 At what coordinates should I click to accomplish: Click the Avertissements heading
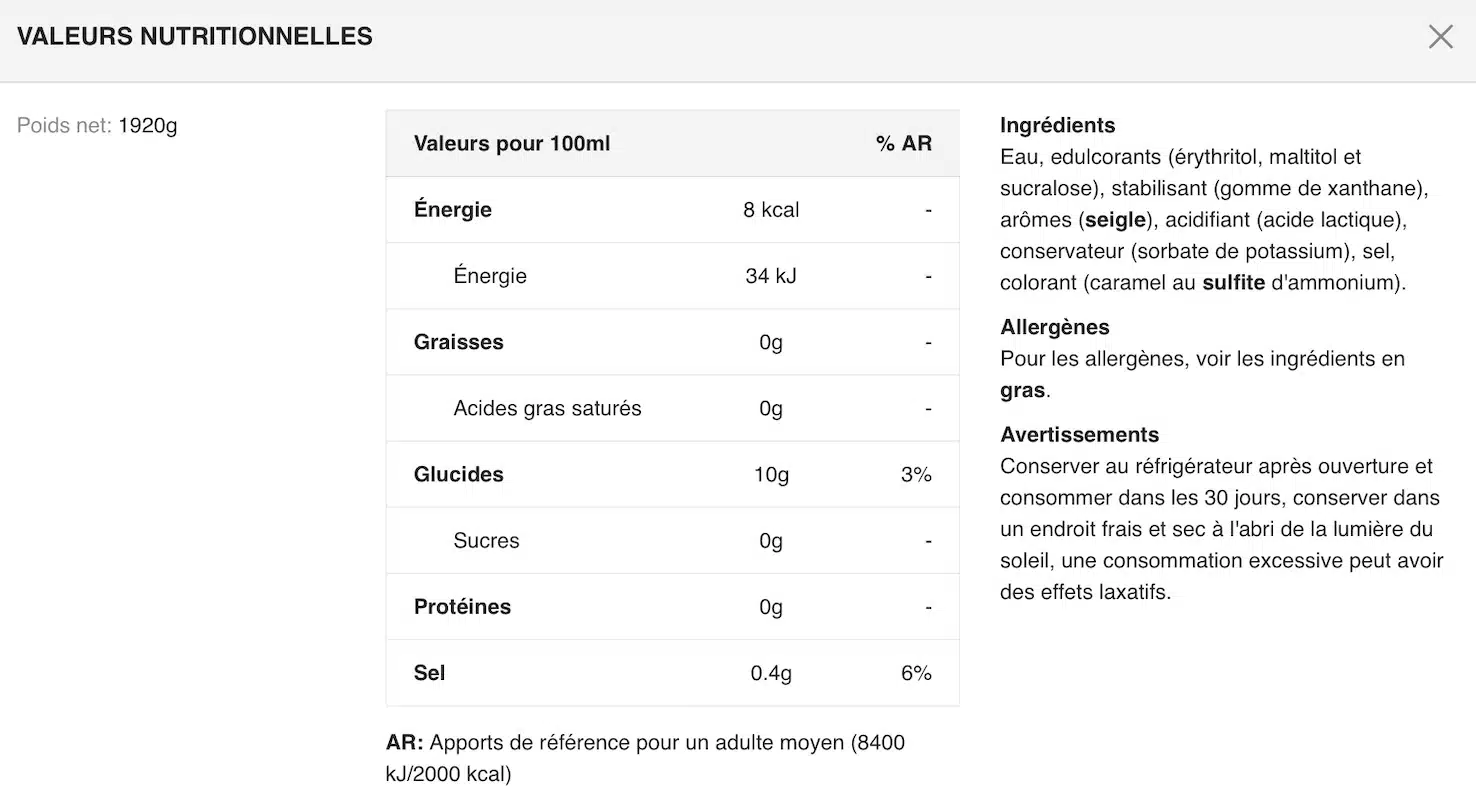coord(1079,435)
